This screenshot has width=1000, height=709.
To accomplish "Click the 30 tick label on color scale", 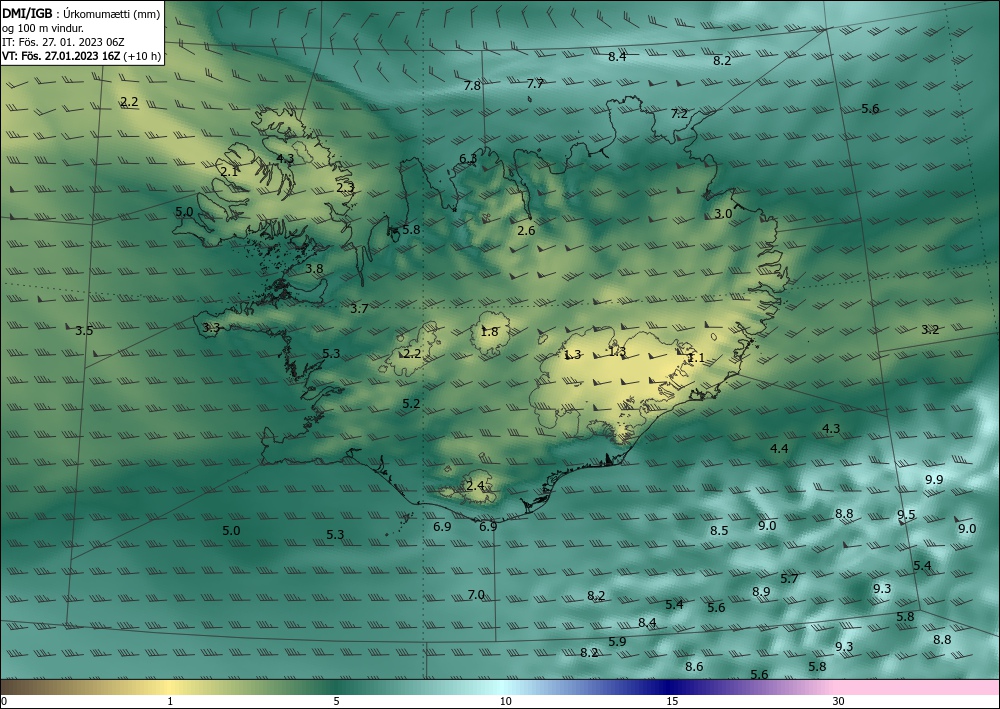I will pos(839,702).
